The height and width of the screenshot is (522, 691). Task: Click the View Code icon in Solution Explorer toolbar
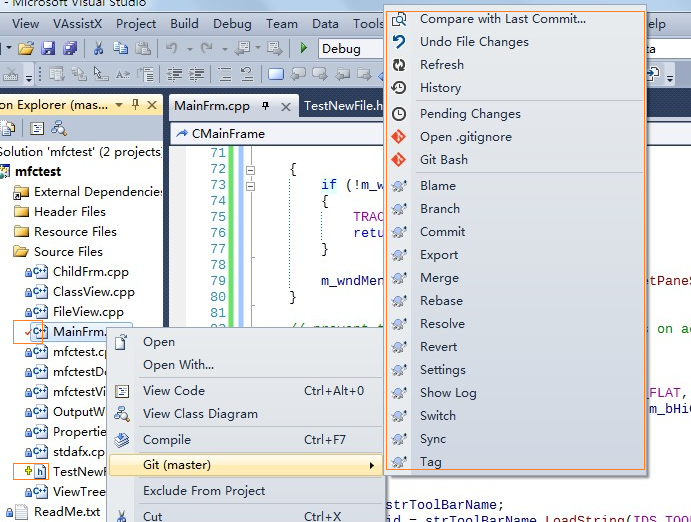click(37, 129)
